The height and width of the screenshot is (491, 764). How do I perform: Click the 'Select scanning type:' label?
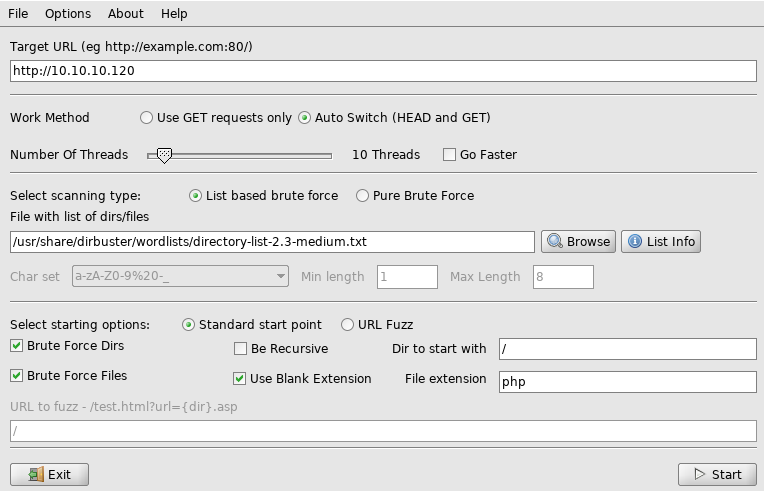pos(76,196)
